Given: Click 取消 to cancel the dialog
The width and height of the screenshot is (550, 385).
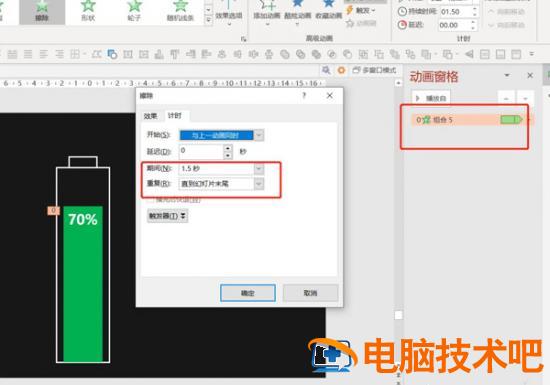Looking at the screenshot, I should click(310, 293).
